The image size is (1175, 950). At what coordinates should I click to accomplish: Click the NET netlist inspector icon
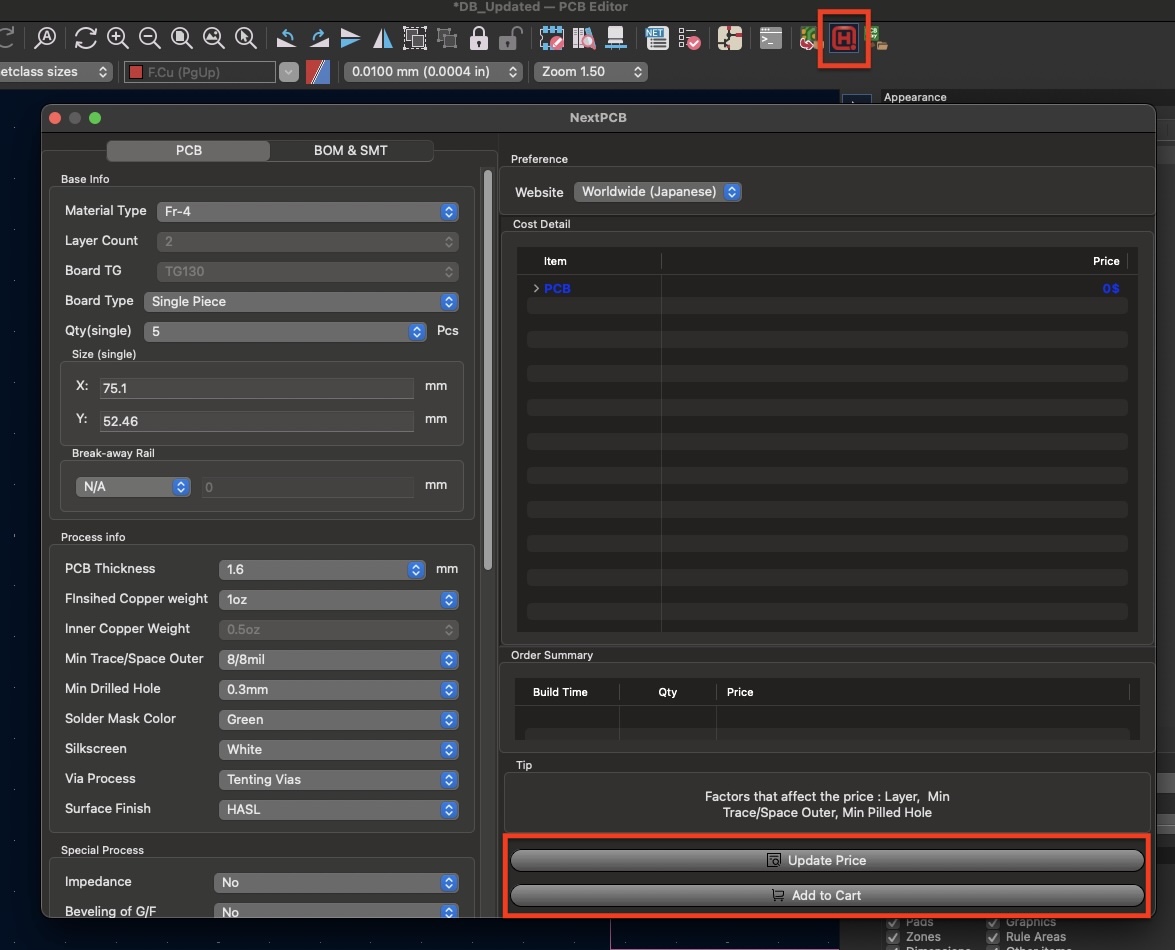(x=656, y=37)
